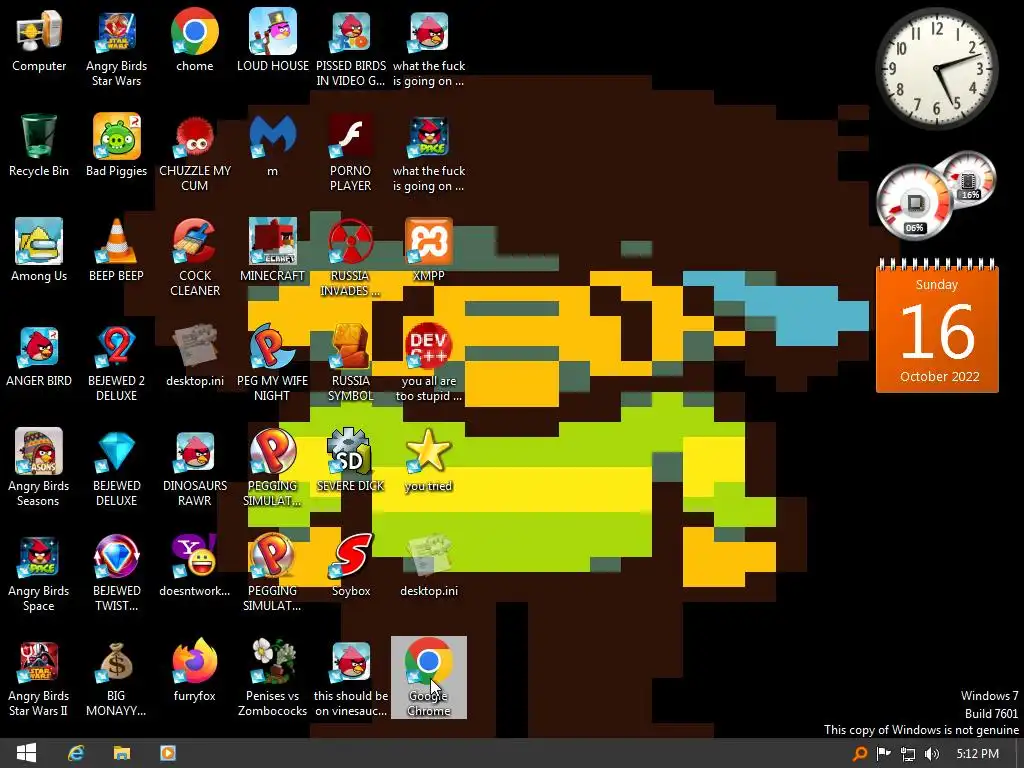Screen dimensions: 1024x768
Task: Click the analog clock gadget
Action: click(936, 69)
